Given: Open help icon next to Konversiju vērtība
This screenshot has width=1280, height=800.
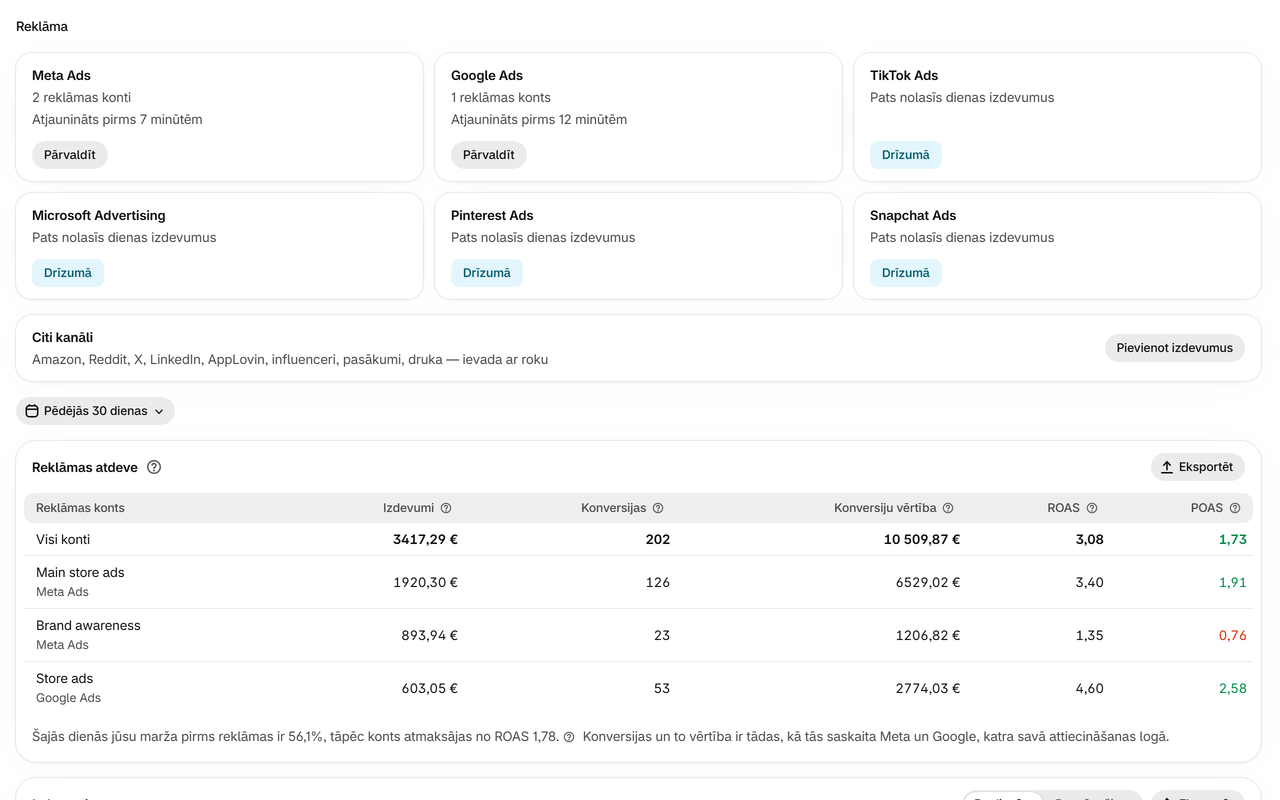Looking at the screenshot, I should click(x=948, y=508).
